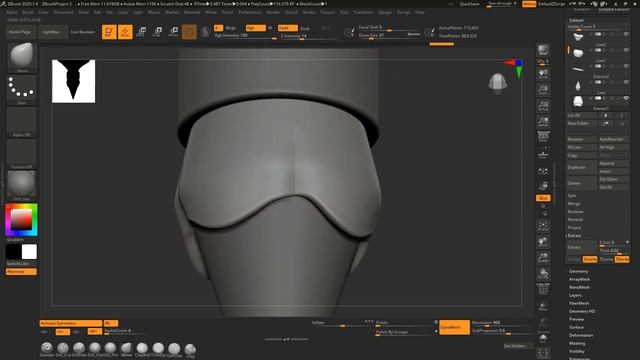Toggle Line Fill PolyF display
This screenshot has height=360, width=640.
tap(543, 289)
